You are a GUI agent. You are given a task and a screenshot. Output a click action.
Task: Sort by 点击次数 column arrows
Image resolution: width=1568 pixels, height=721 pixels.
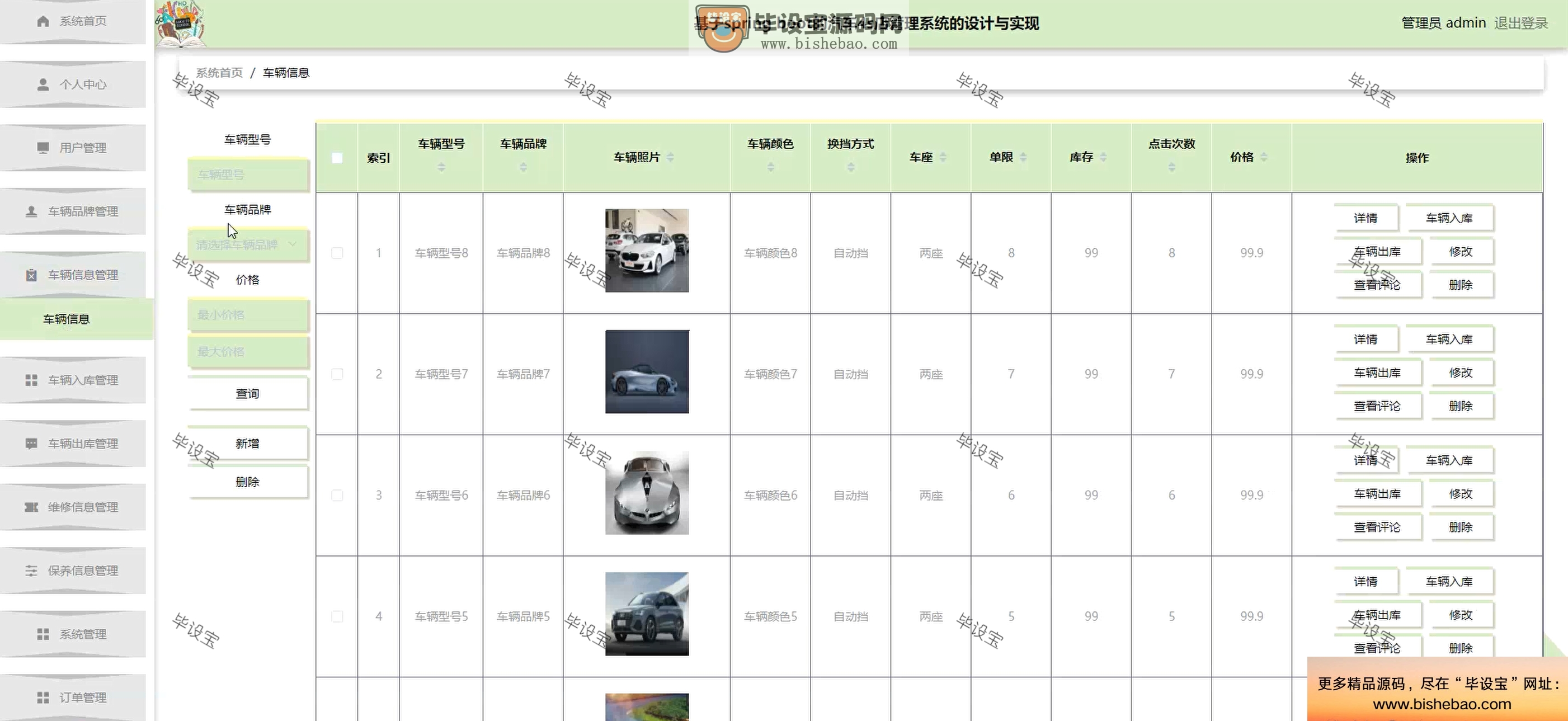[x=1172, y=167]
